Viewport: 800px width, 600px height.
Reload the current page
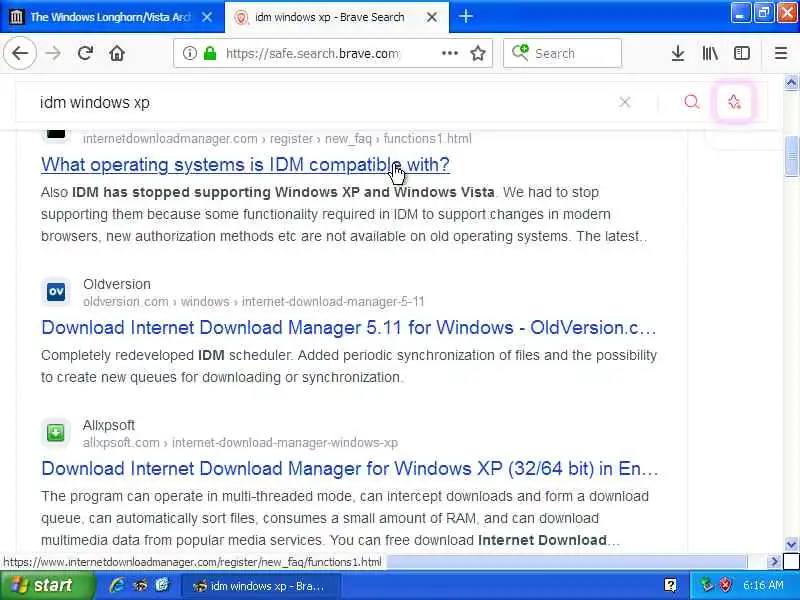coord(85,53)
